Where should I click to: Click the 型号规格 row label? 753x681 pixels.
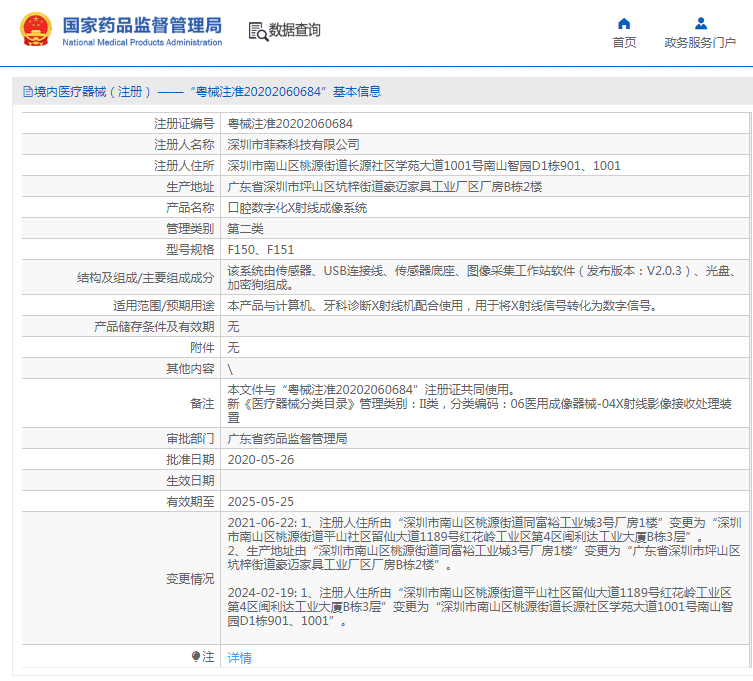(190, 250)
